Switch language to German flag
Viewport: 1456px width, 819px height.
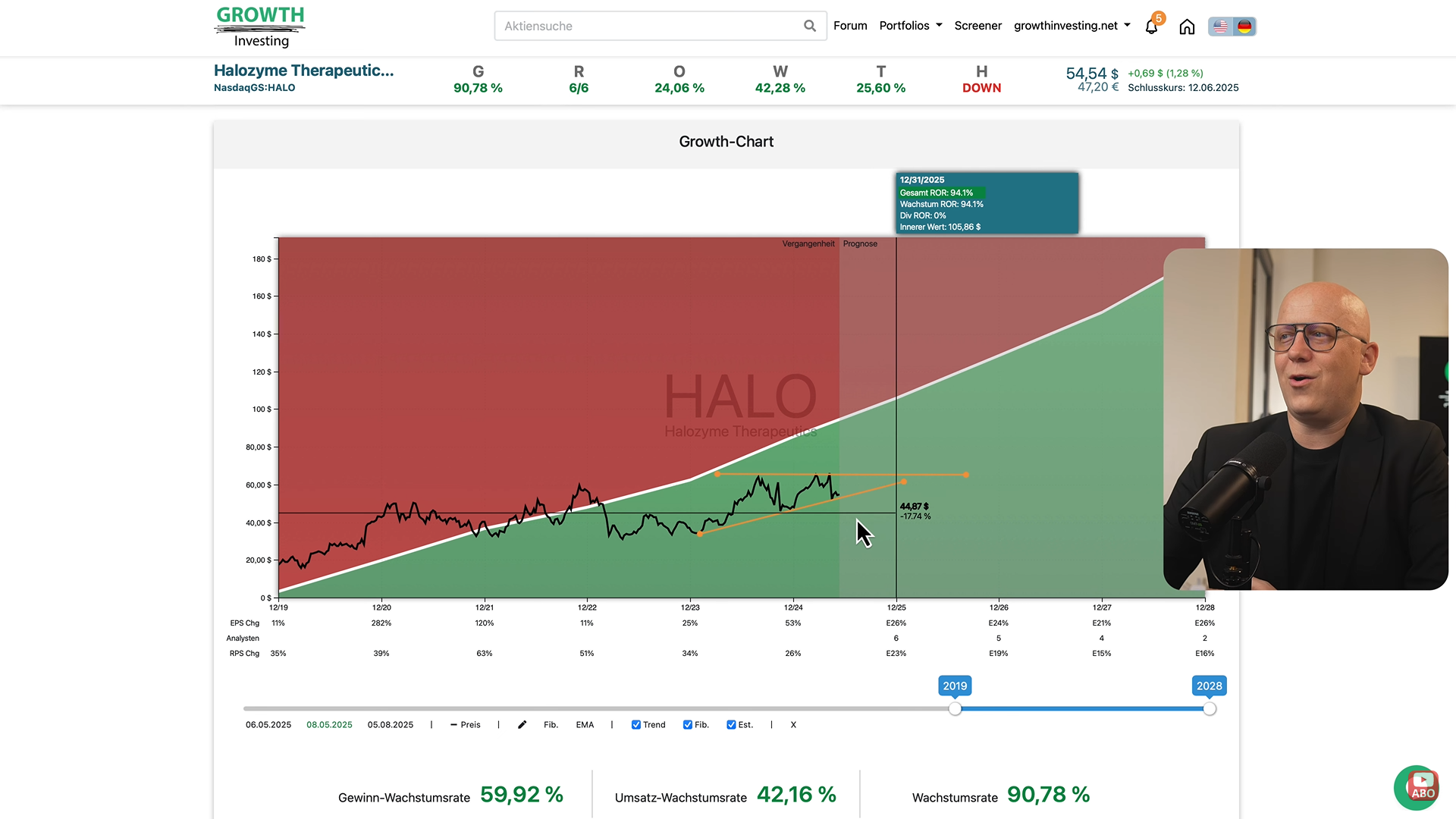click(1244, 27)
